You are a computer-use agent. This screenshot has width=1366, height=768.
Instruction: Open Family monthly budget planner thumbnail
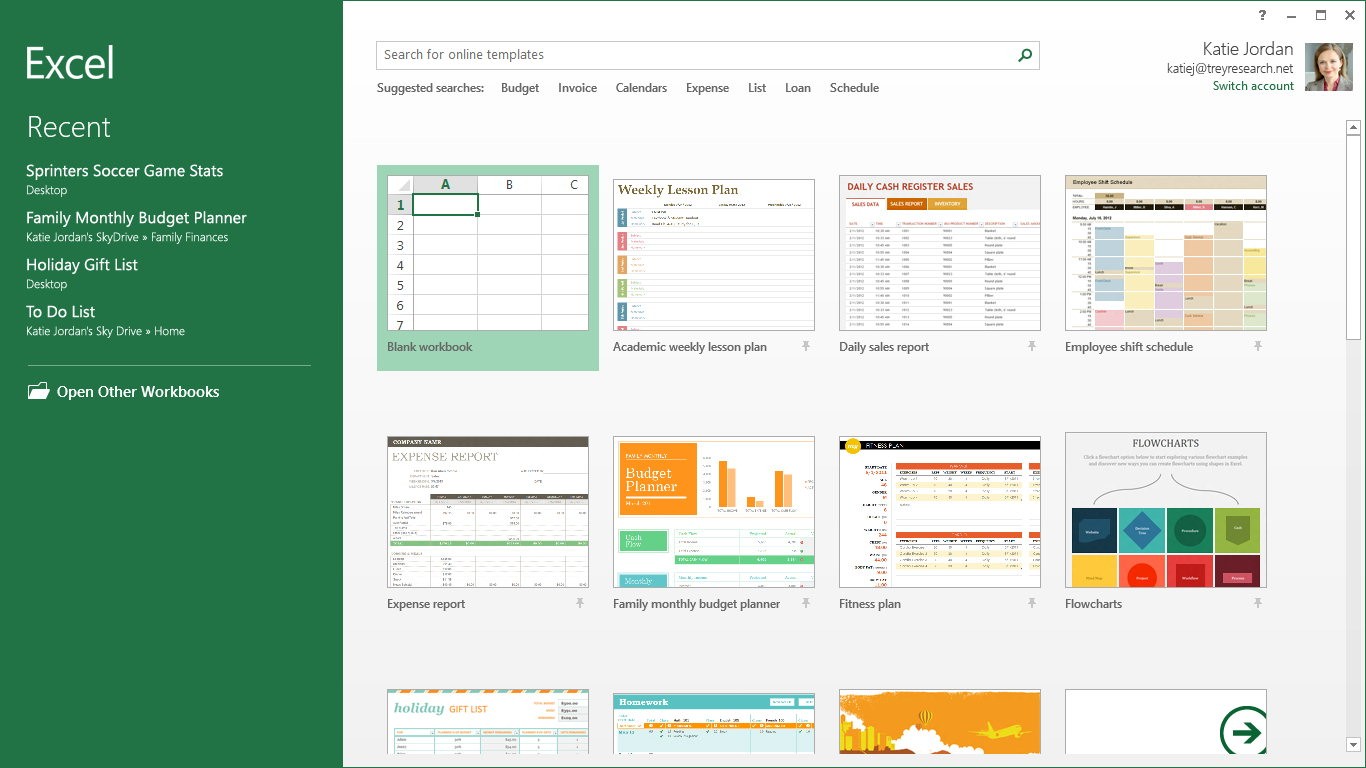click(x=714, y=512)
